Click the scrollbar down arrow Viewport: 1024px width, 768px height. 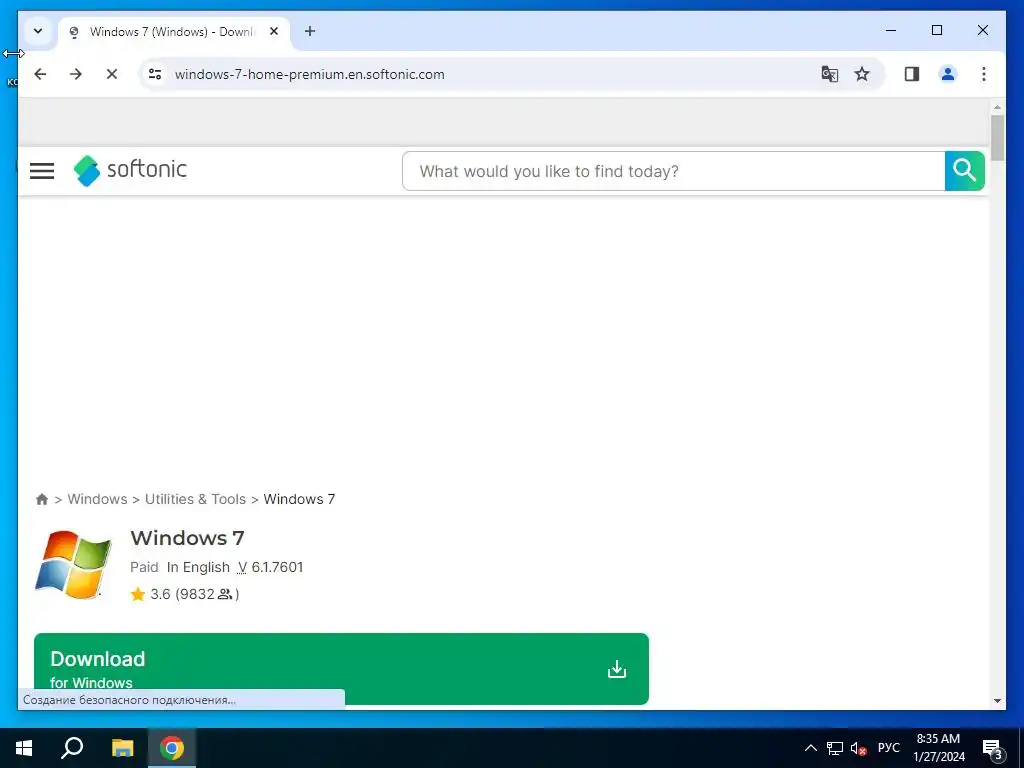click(x=997, y=701)
